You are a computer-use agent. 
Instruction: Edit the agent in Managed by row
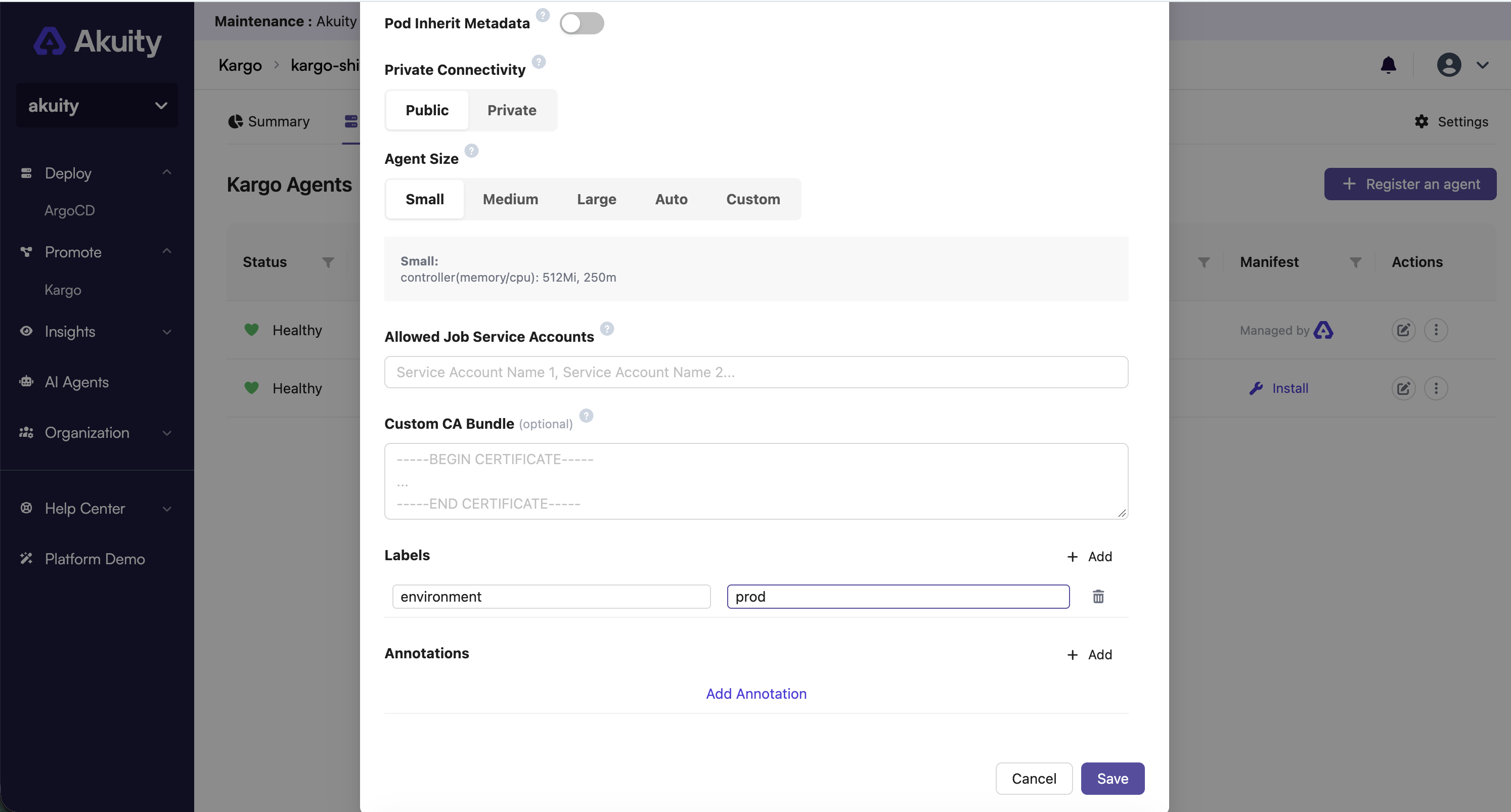click(1403, 330)
